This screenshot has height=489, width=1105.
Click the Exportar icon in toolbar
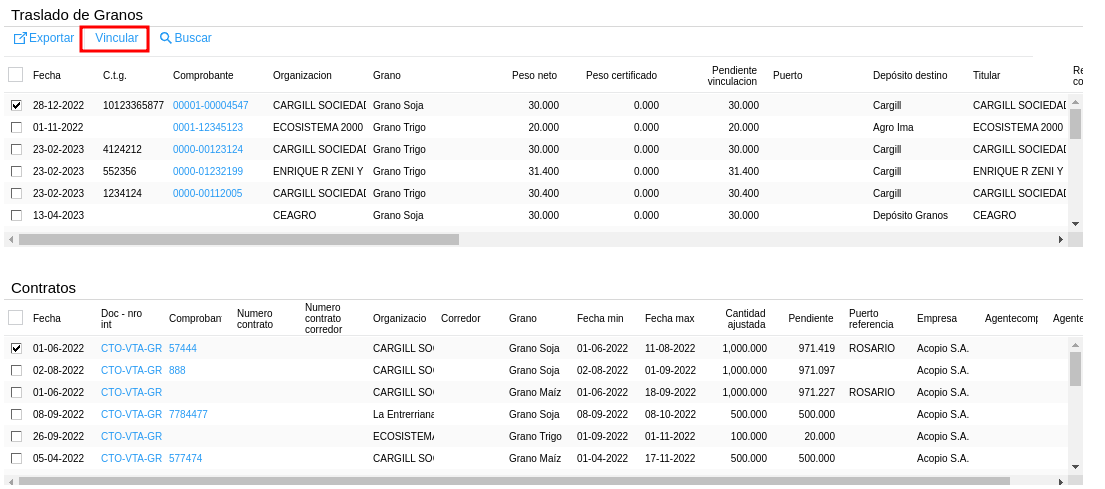click(x=20, y=38)
